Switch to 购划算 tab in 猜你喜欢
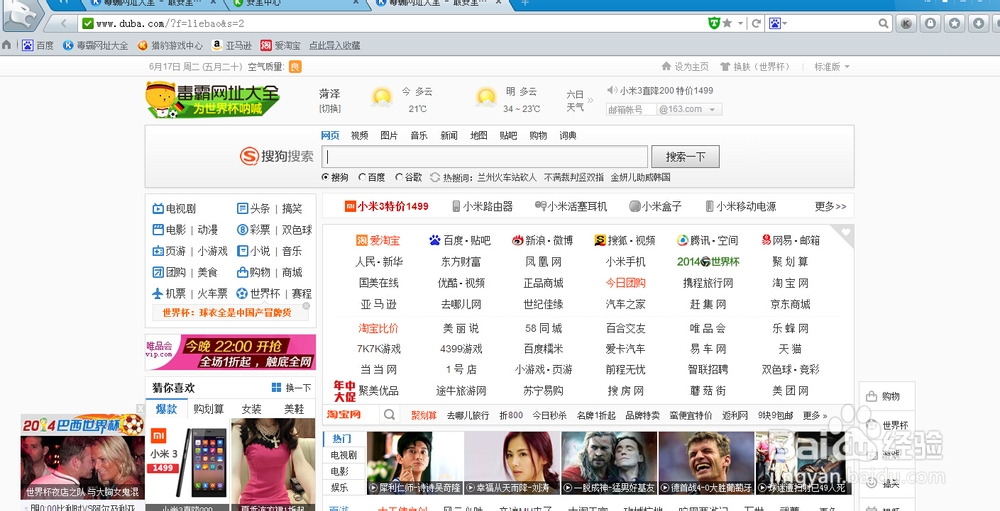The height and width of the screenshot is (511, 1000). click(x=209, y=409)
